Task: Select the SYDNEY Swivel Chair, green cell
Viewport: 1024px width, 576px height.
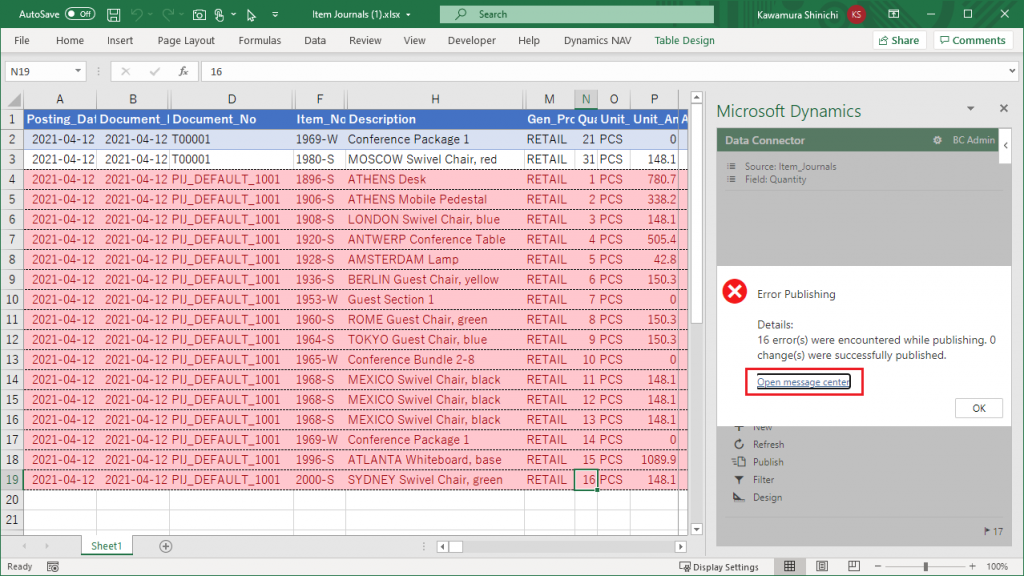Action: point(435,480)
